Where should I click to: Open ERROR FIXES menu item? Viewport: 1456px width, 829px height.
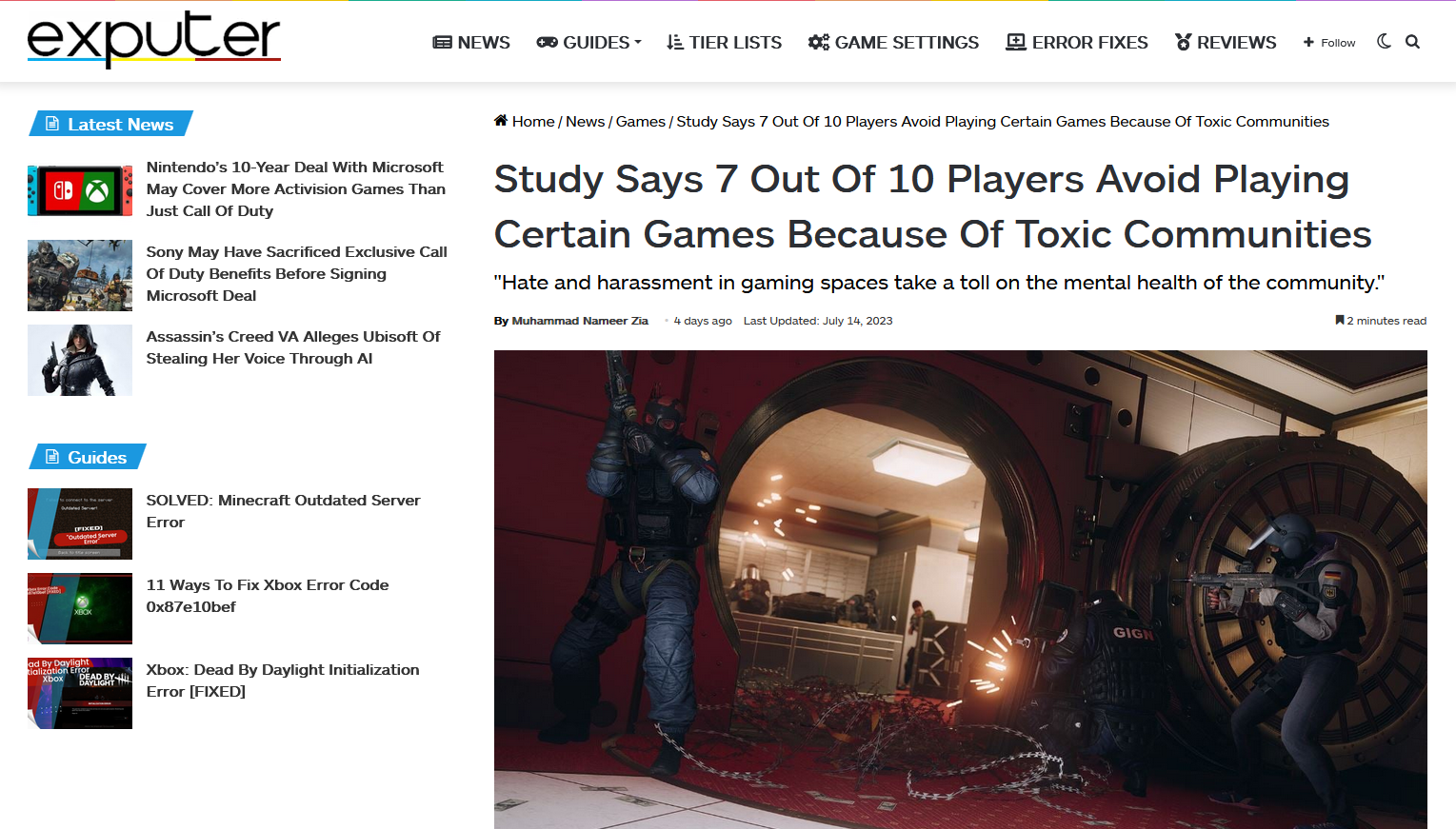pyautogui.click(x=1077, y=43)
